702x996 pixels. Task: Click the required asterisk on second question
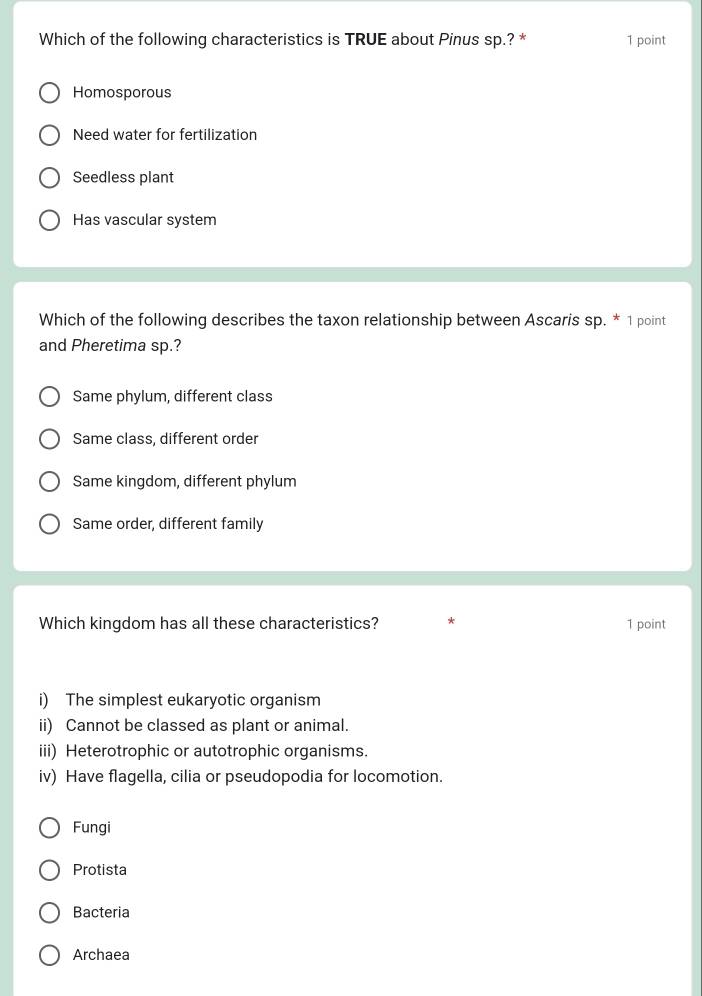[x=616, y=319]
